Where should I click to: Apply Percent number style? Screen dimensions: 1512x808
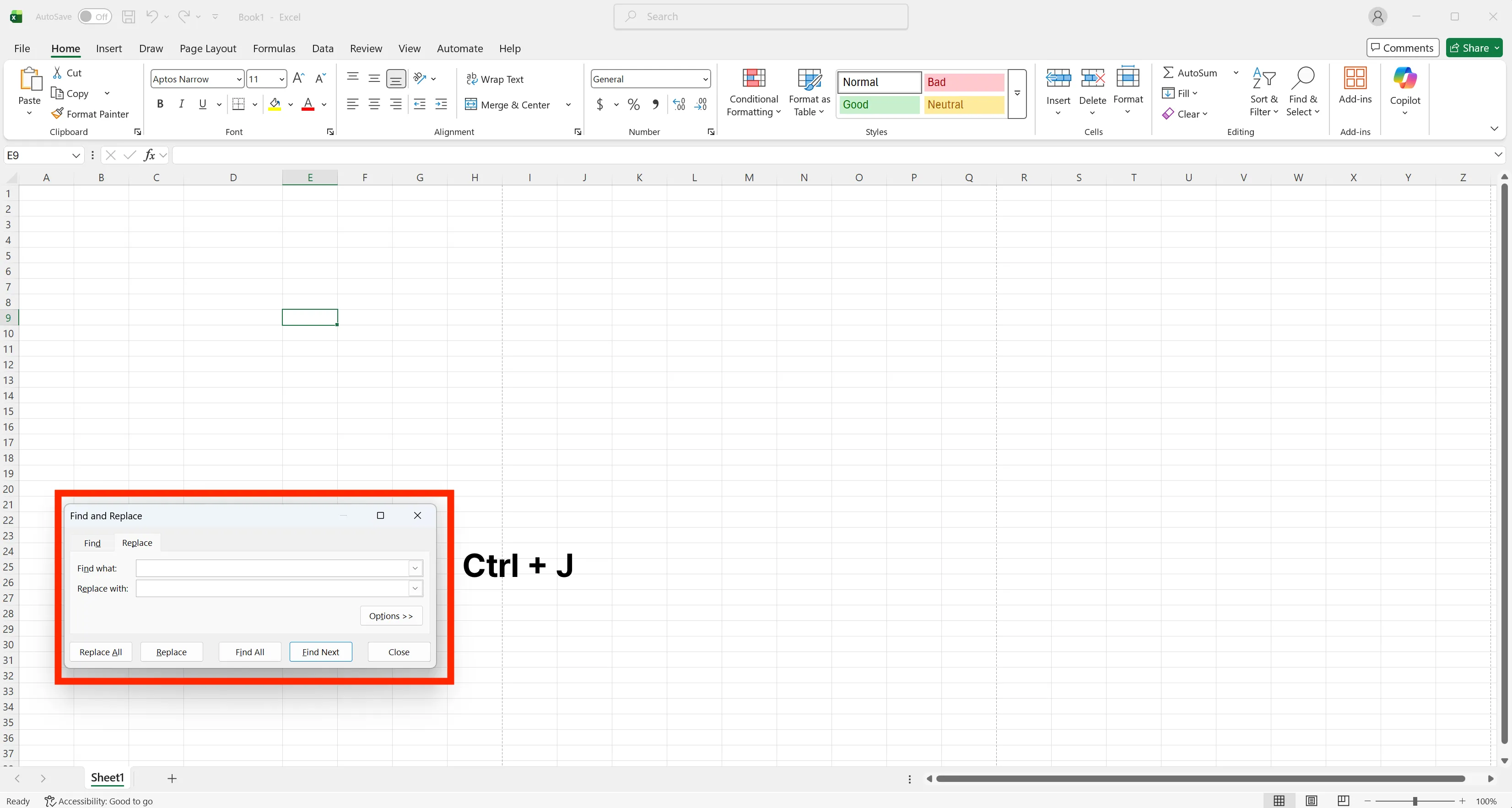633,104
